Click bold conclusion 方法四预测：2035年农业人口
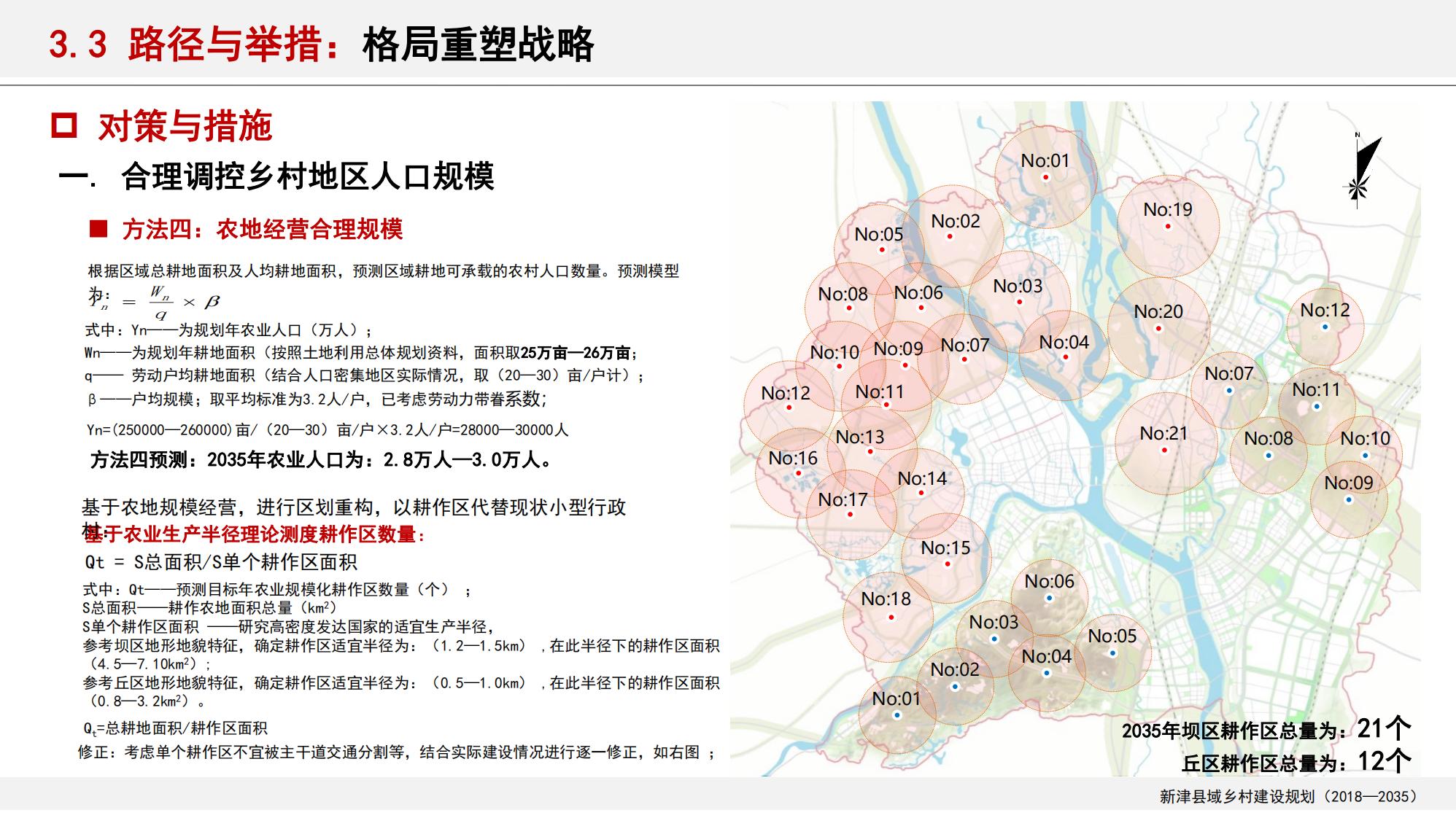The width and height of the screenshot is (1456, 818). (x=322, y=460)
